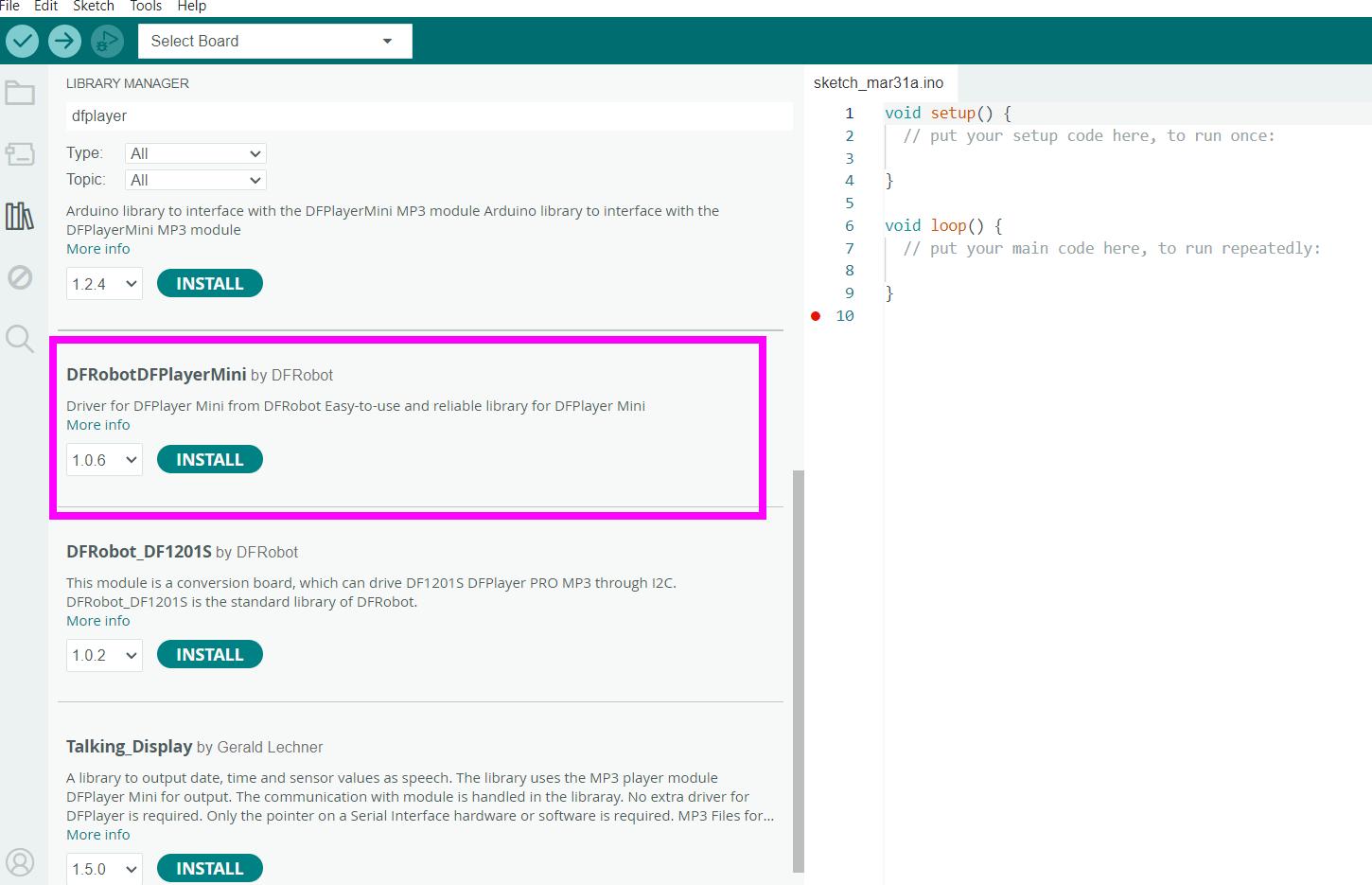1372x885 pixels.
Task: Select the Library Manager books icon
Action: click(x=20, y=216)
